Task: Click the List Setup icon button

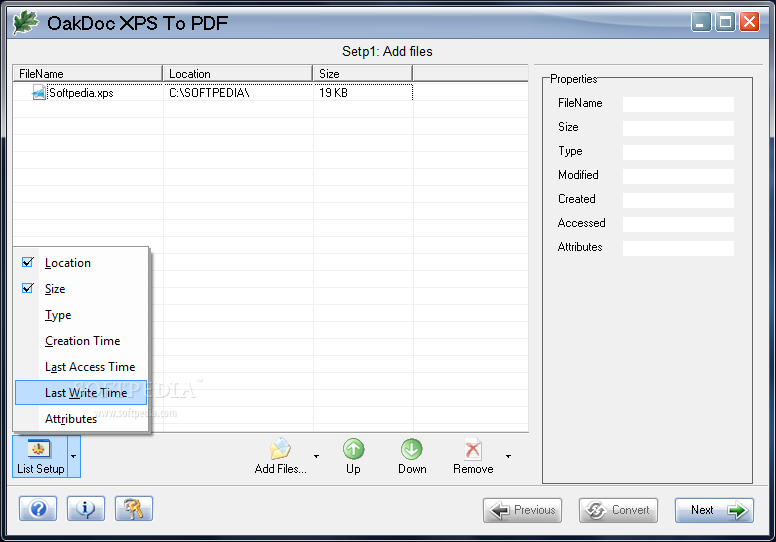Action: [40, 456]
